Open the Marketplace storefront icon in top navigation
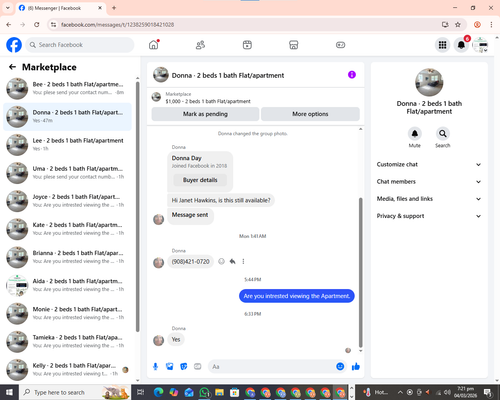The width and height of the screenshot is (500, 400). coord(294,45)
